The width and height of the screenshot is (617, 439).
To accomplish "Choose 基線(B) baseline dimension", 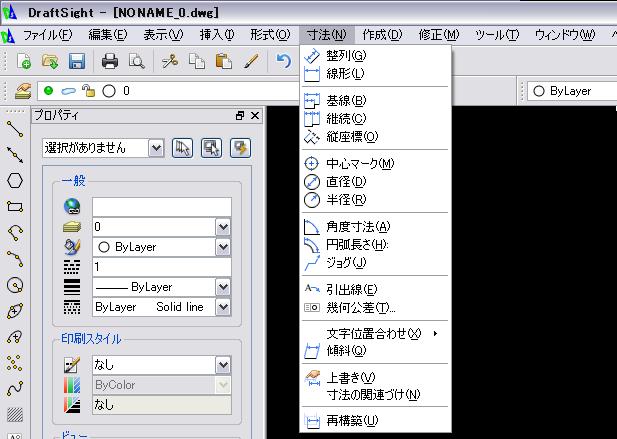I will [375, 101].
